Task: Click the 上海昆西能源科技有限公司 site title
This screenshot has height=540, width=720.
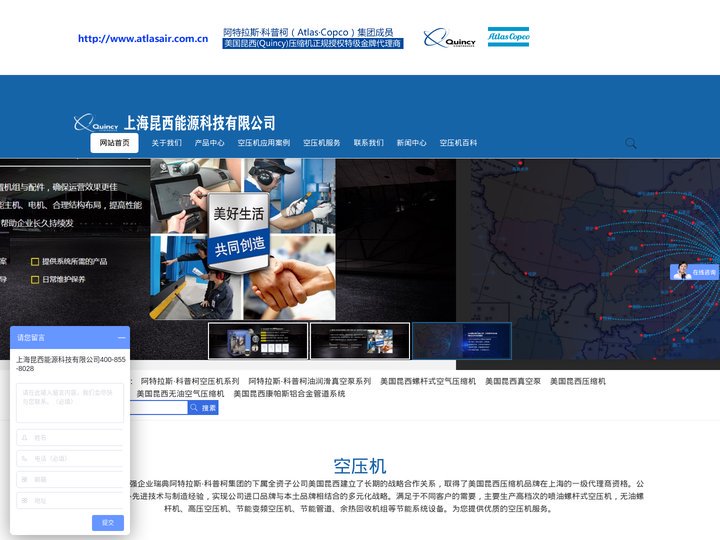Action: [200, 123]
